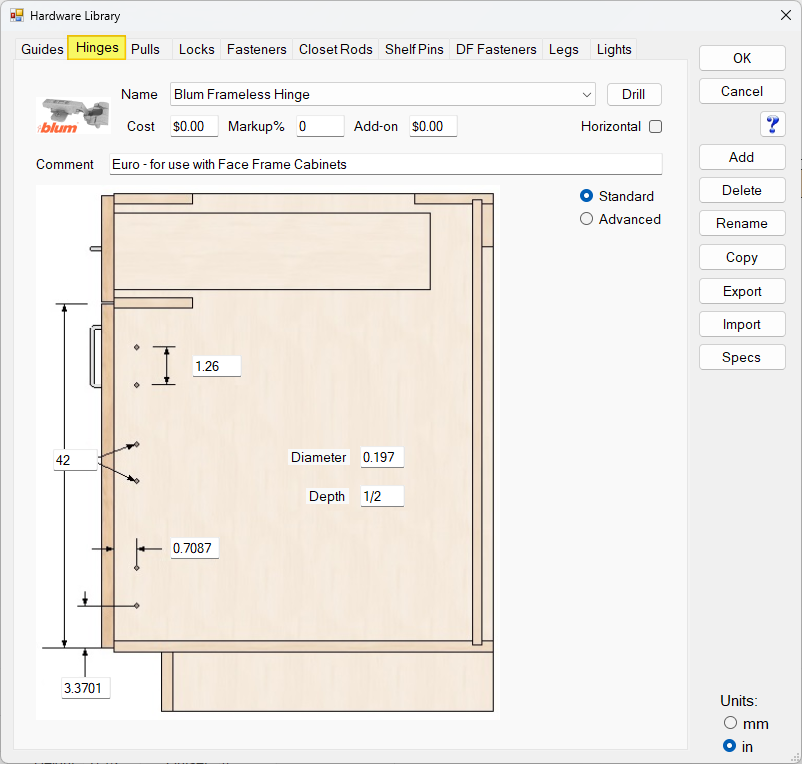Click the Markup% input field

click(x=320, y=126)
